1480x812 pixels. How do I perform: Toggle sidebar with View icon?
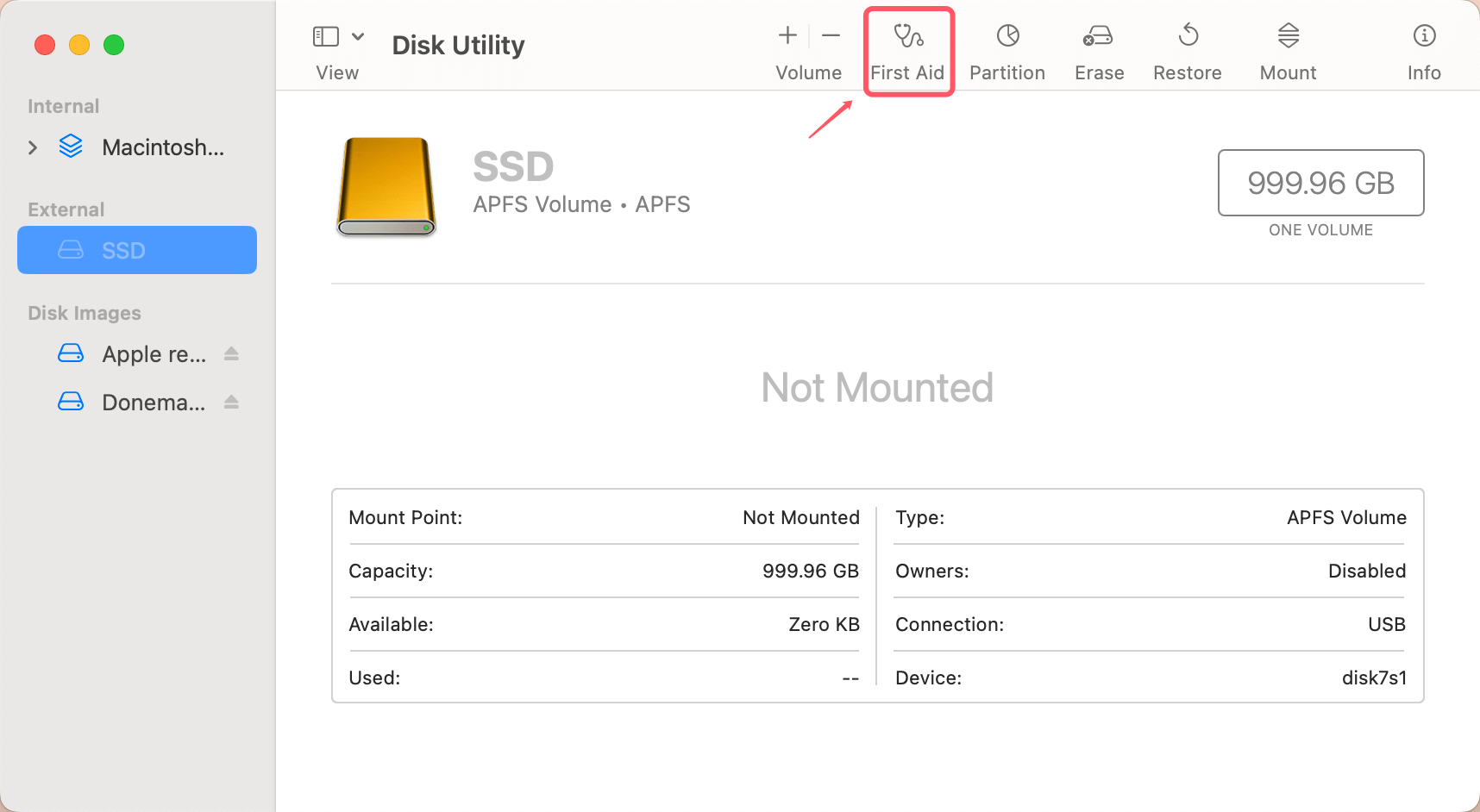pyautogui.click(x=325, y=36)
